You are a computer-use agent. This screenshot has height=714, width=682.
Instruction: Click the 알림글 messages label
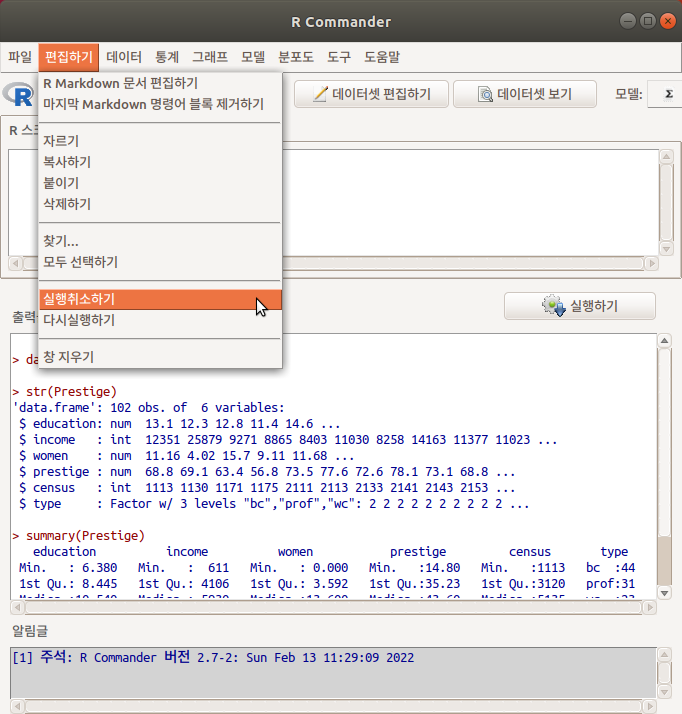[30, 631]
